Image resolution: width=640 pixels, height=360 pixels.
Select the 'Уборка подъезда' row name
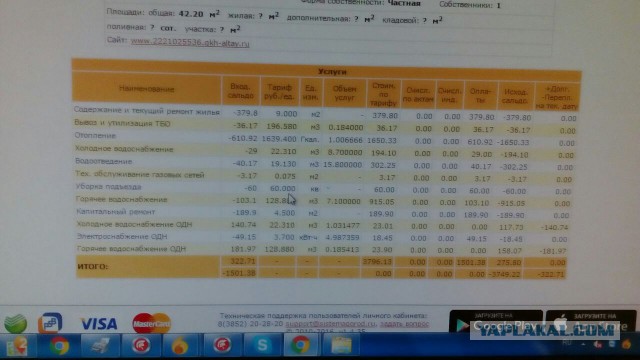pyautogui.click(x=109, y=187)
